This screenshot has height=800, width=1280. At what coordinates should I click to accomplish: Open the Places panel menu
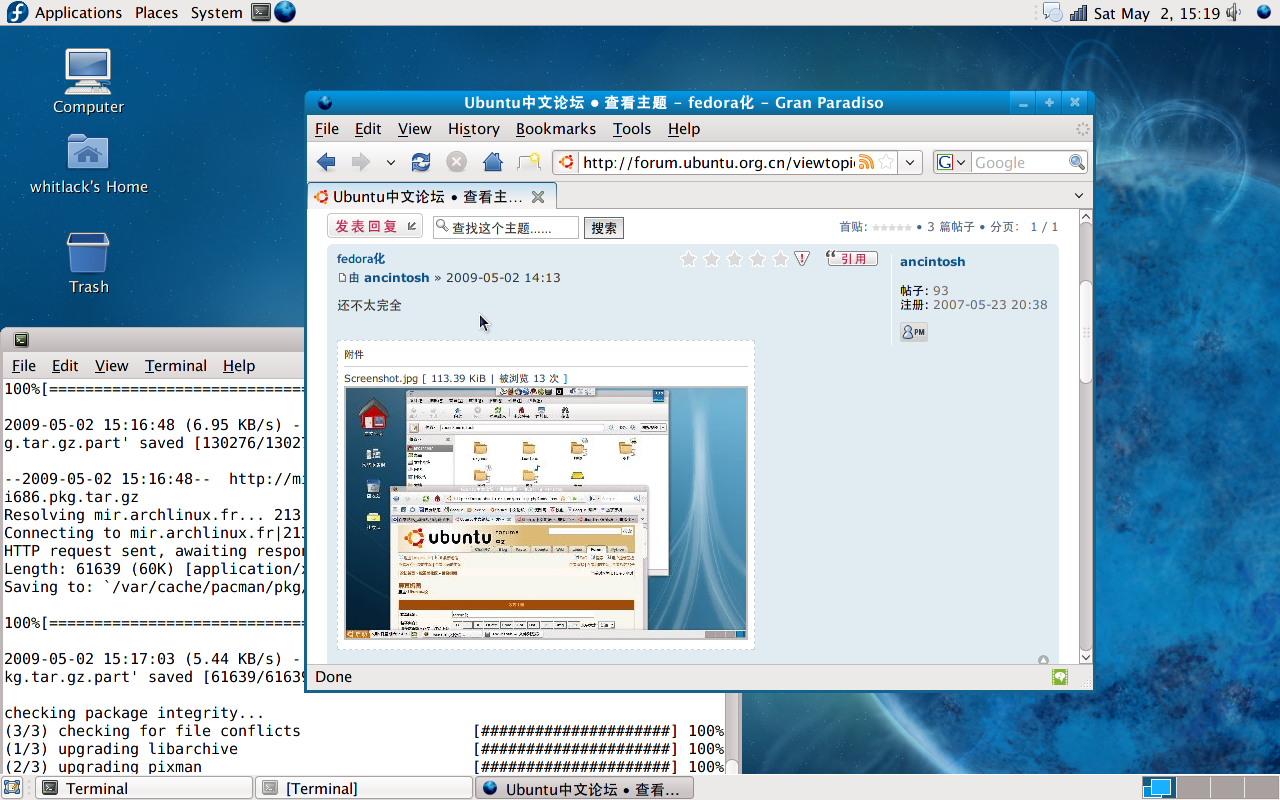point(157,13)
